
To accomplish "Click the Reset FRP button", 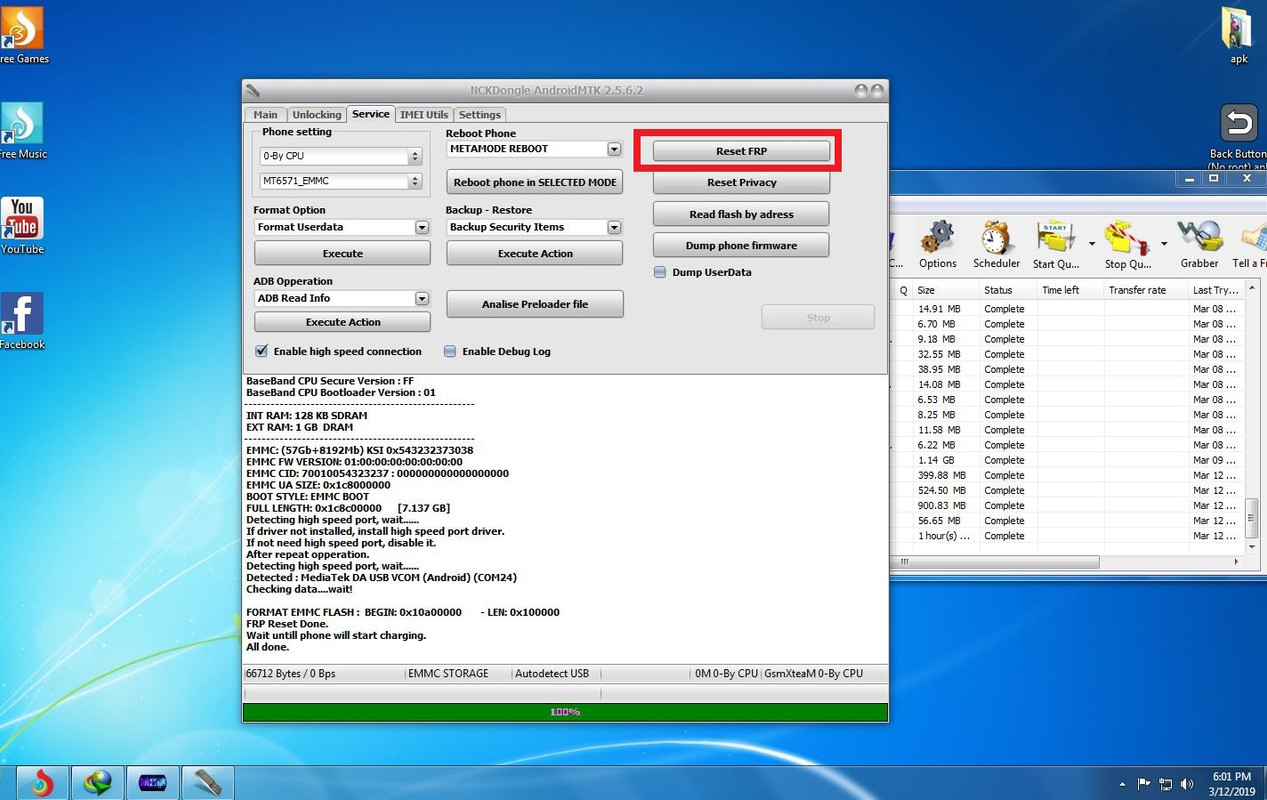I will tap(741, 151).
